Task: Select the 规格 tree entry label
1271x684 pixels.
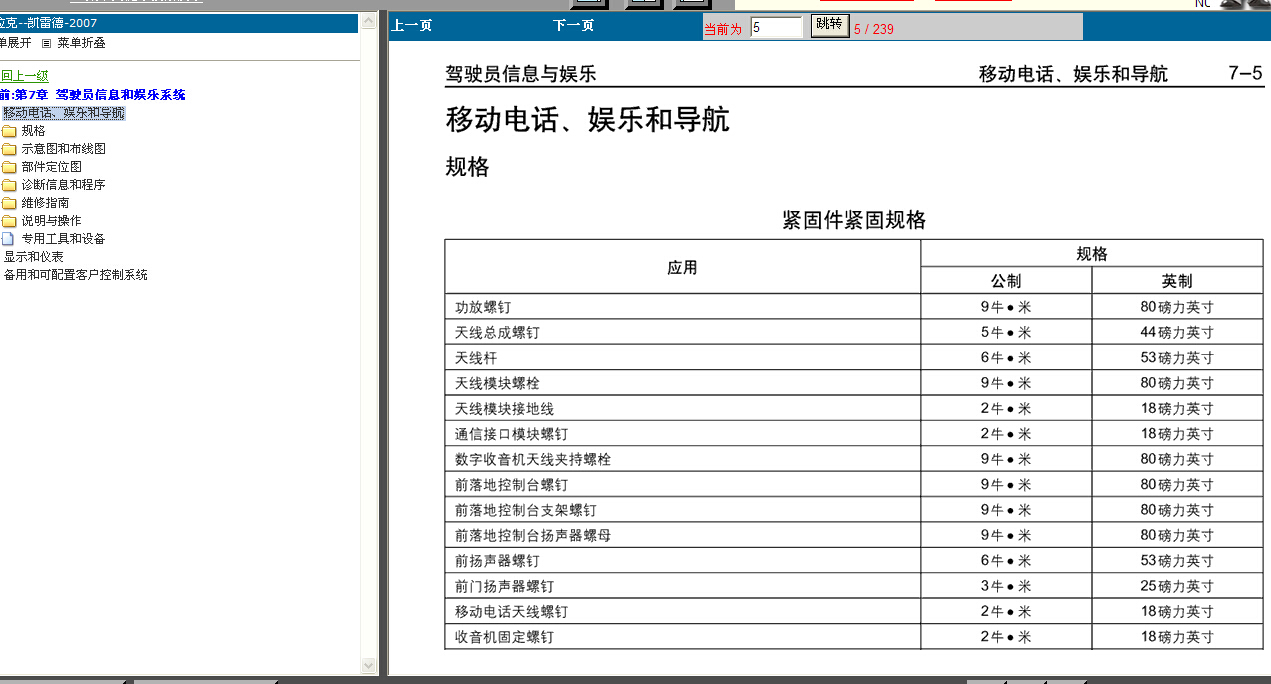Action: click(x=33, y=131)
